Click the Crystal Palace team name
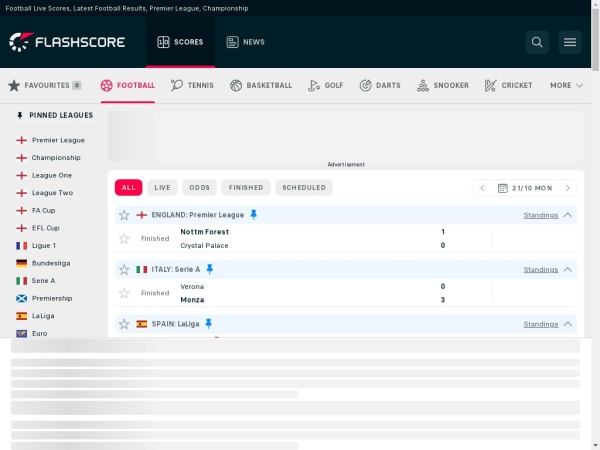 point(204,246)
